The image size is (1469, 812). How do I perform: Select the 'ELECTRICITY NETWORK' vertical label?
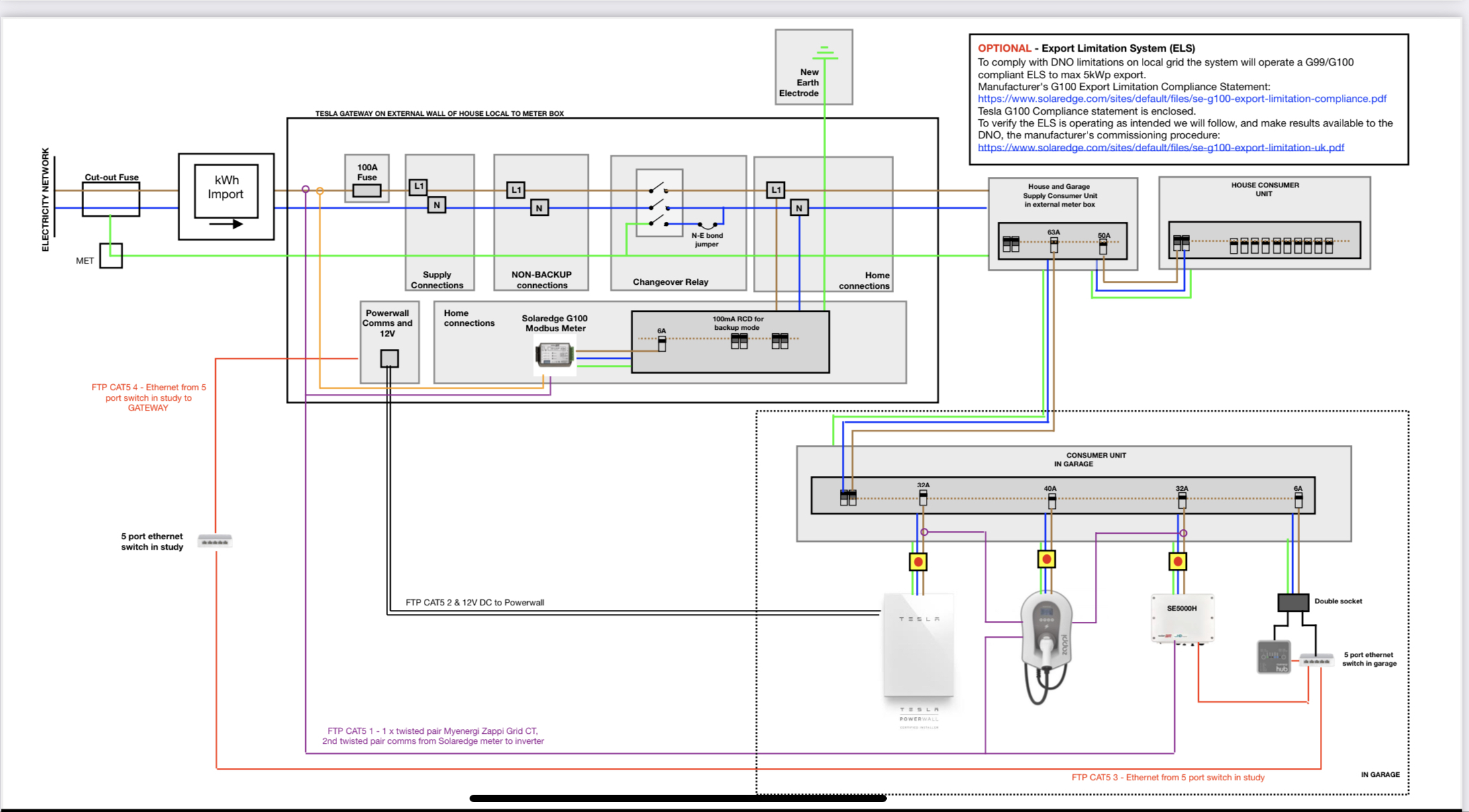46,199
